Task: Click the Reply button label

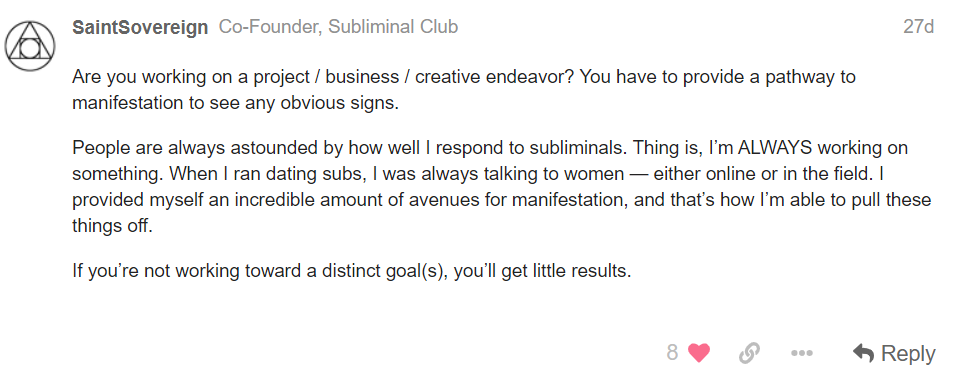Action: [x=908, y=353]
